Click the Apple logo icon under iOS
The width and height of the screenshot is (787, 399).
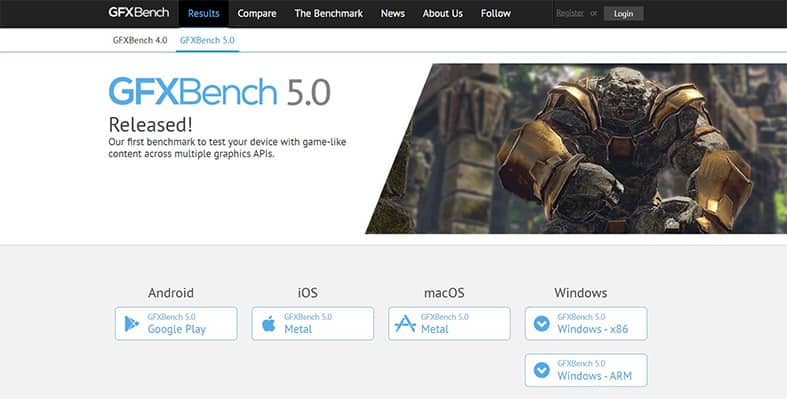[269, 324]
